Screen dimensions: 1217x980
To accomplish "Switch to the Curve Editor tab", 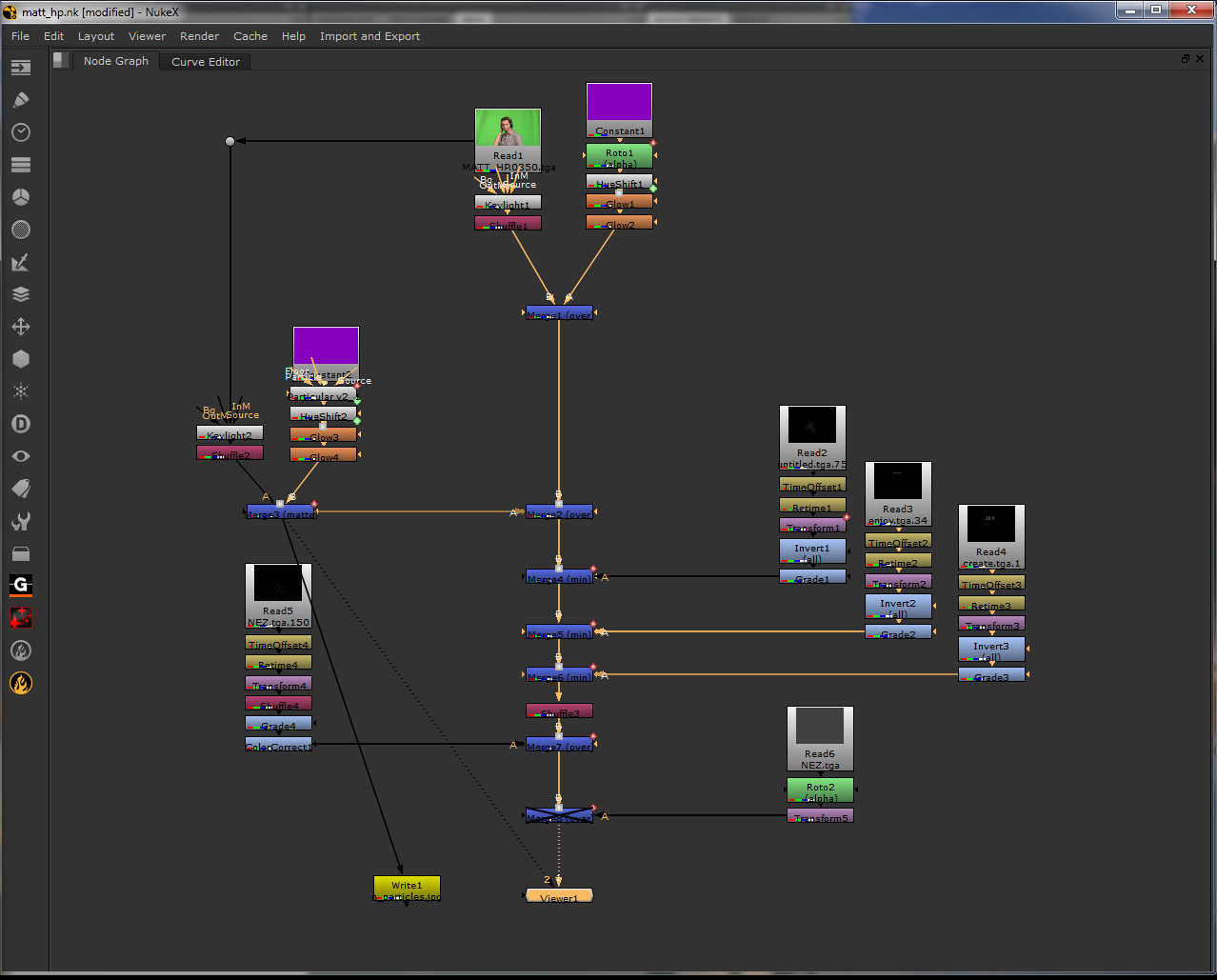I will click(204, 60).
